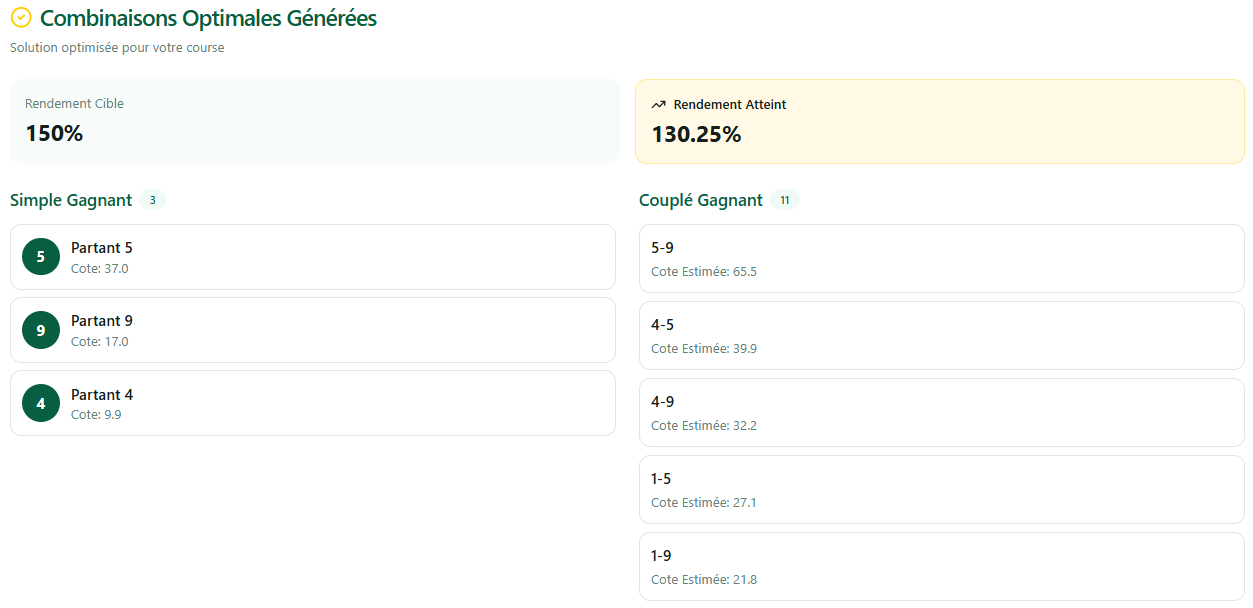This screenshot has height=608, width=1253.
Task: Select the Partant 5 runner card
Action: click(312, 257)
